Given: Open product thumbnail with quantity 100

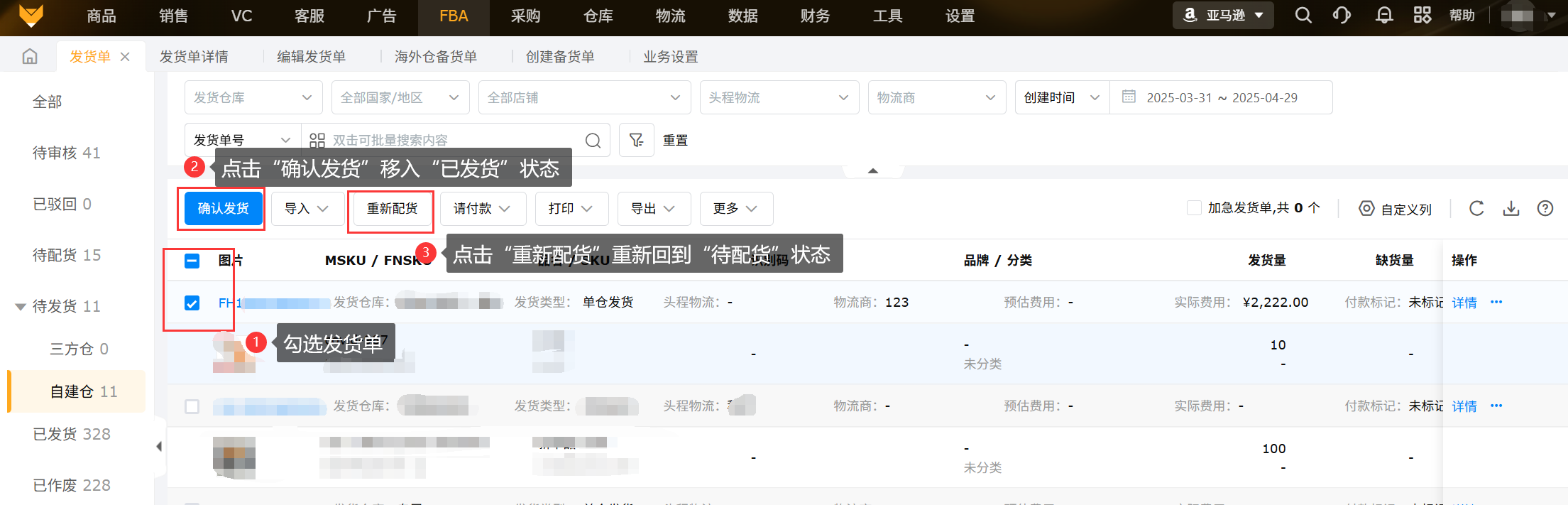Looking at the screenshot, I should coord(234,457).
